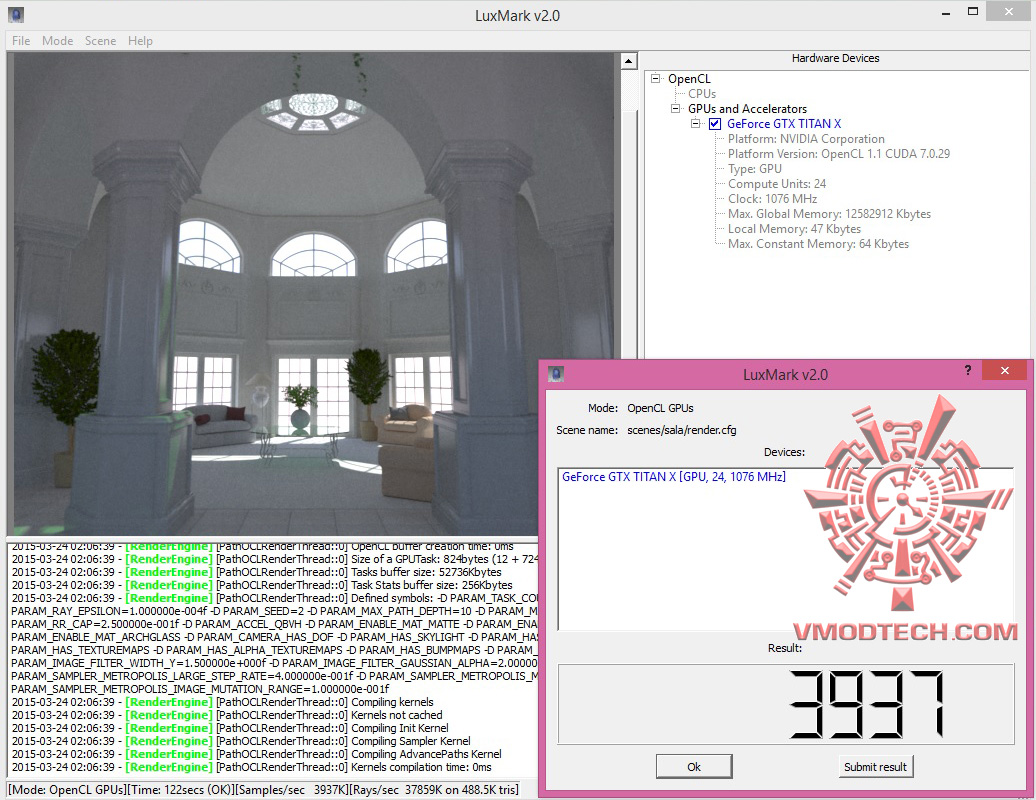Click the Kernels not cached log line
This screenshot has width=1036, height=800.
(227, 715)
